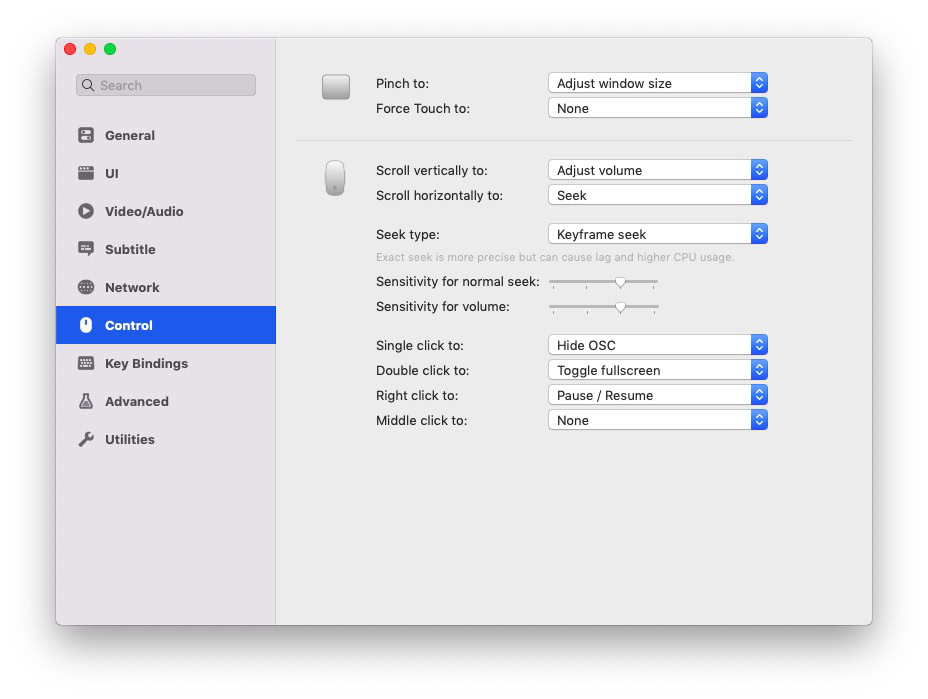Image resolution: width=928 pixels, height=699 pixels.
Task: Click the Video/Audio play icon
Action: pos(86,211)
